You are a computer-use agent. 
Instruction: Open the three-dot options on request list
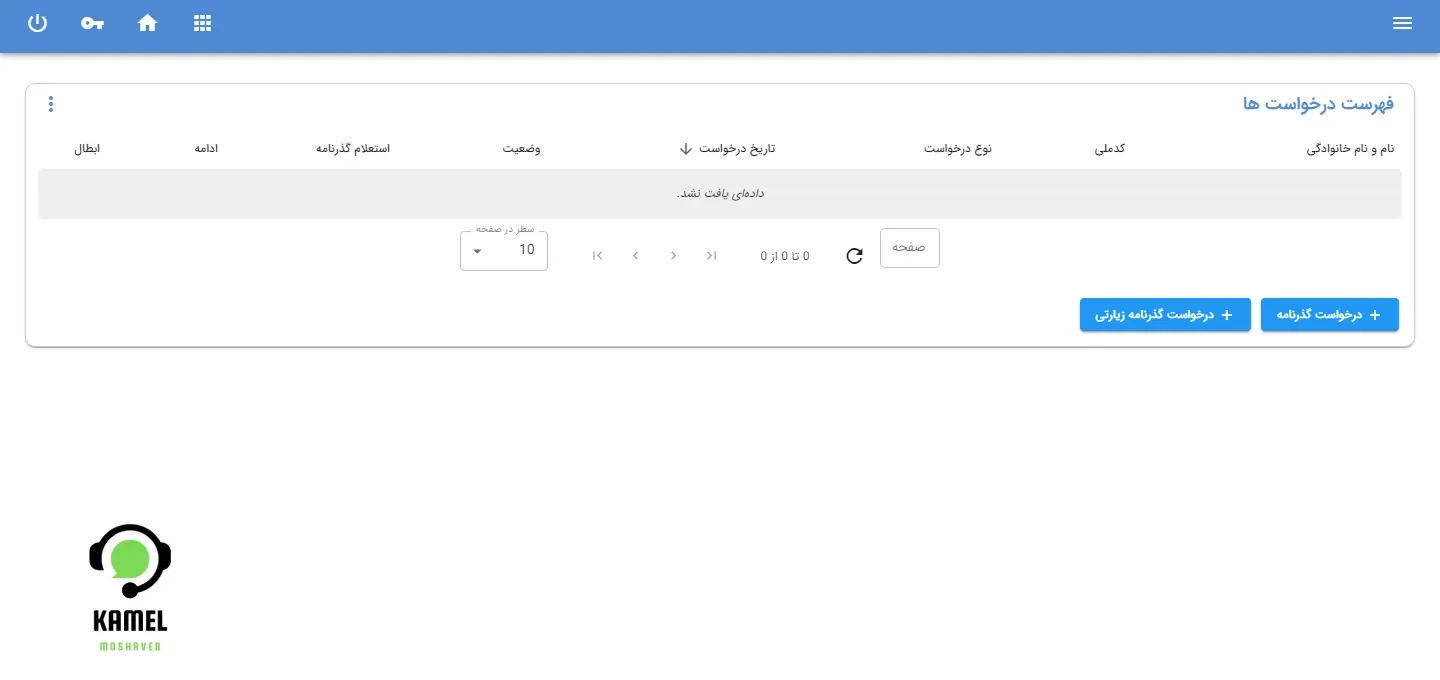tap(51, 103)
